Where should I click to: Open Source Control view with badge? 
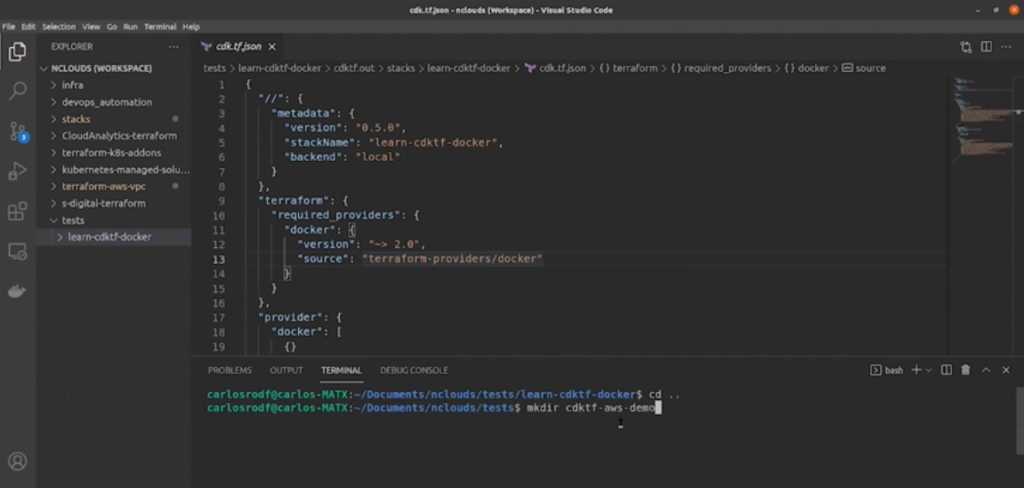point(18,131)
